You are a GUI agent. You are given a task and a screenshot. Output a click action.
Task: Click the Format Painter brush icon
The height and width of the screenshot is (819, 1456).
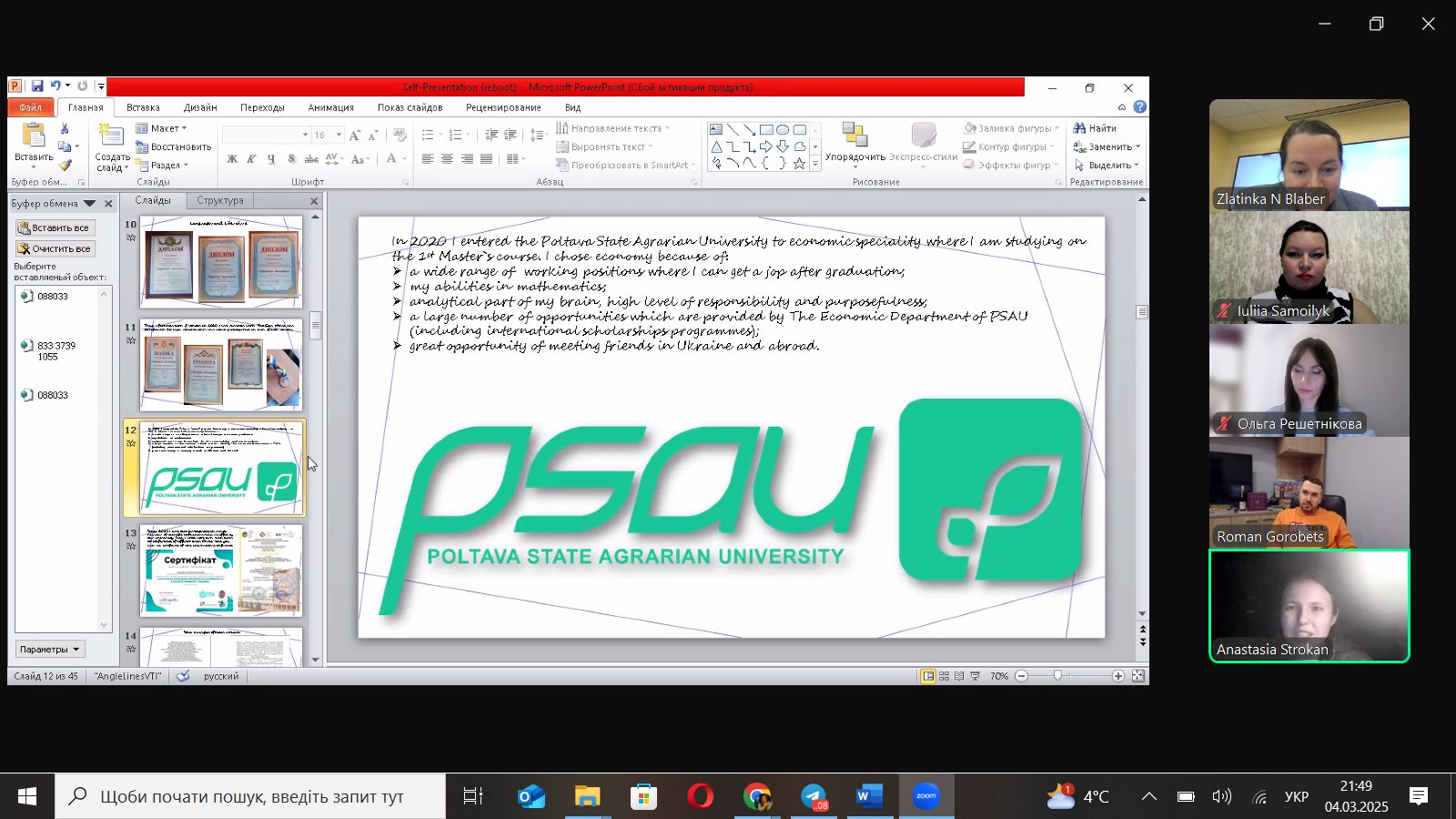(x=65, y=165)
